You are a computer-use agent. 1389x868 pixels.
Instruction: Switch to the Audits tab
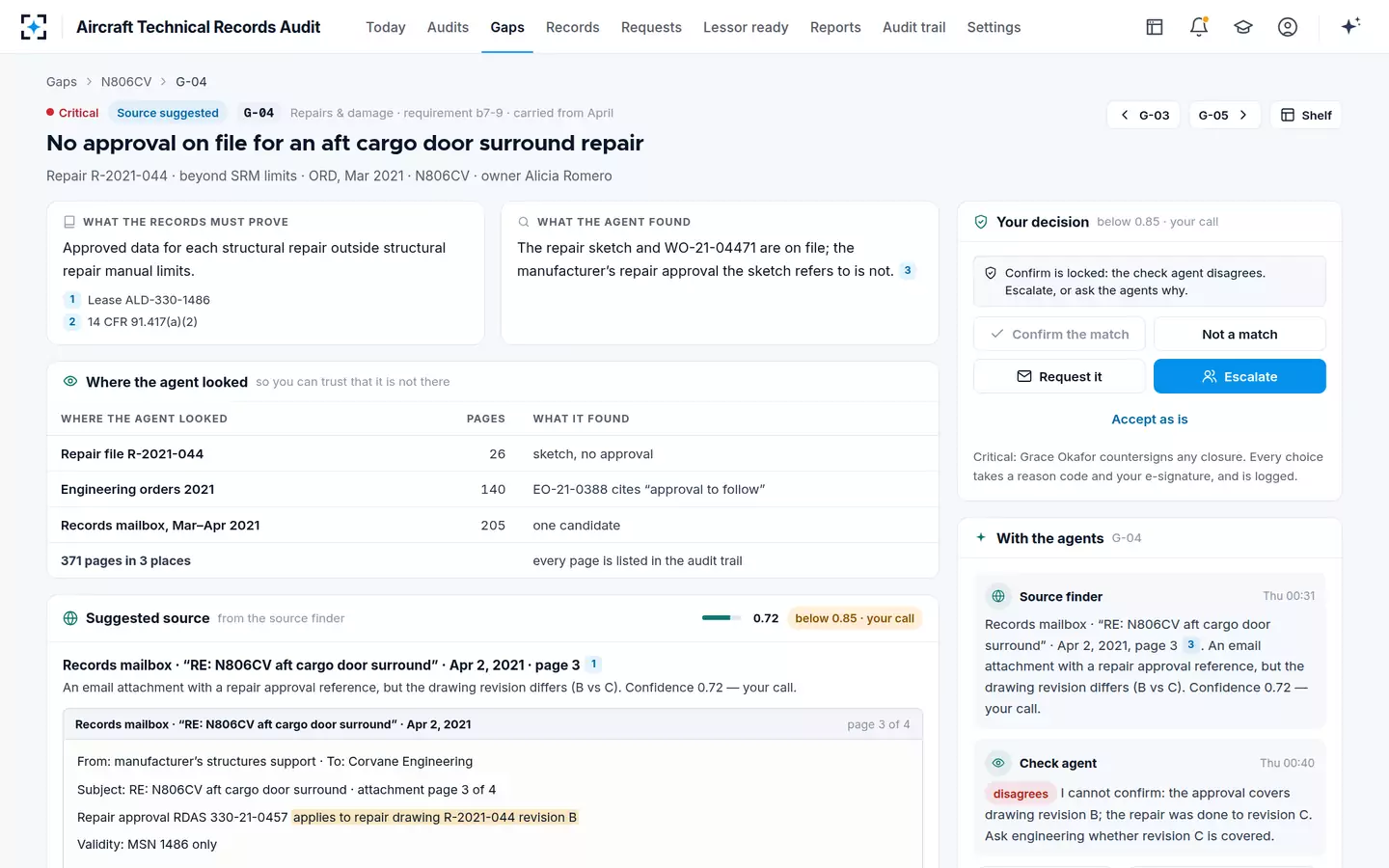pos(448,27)
